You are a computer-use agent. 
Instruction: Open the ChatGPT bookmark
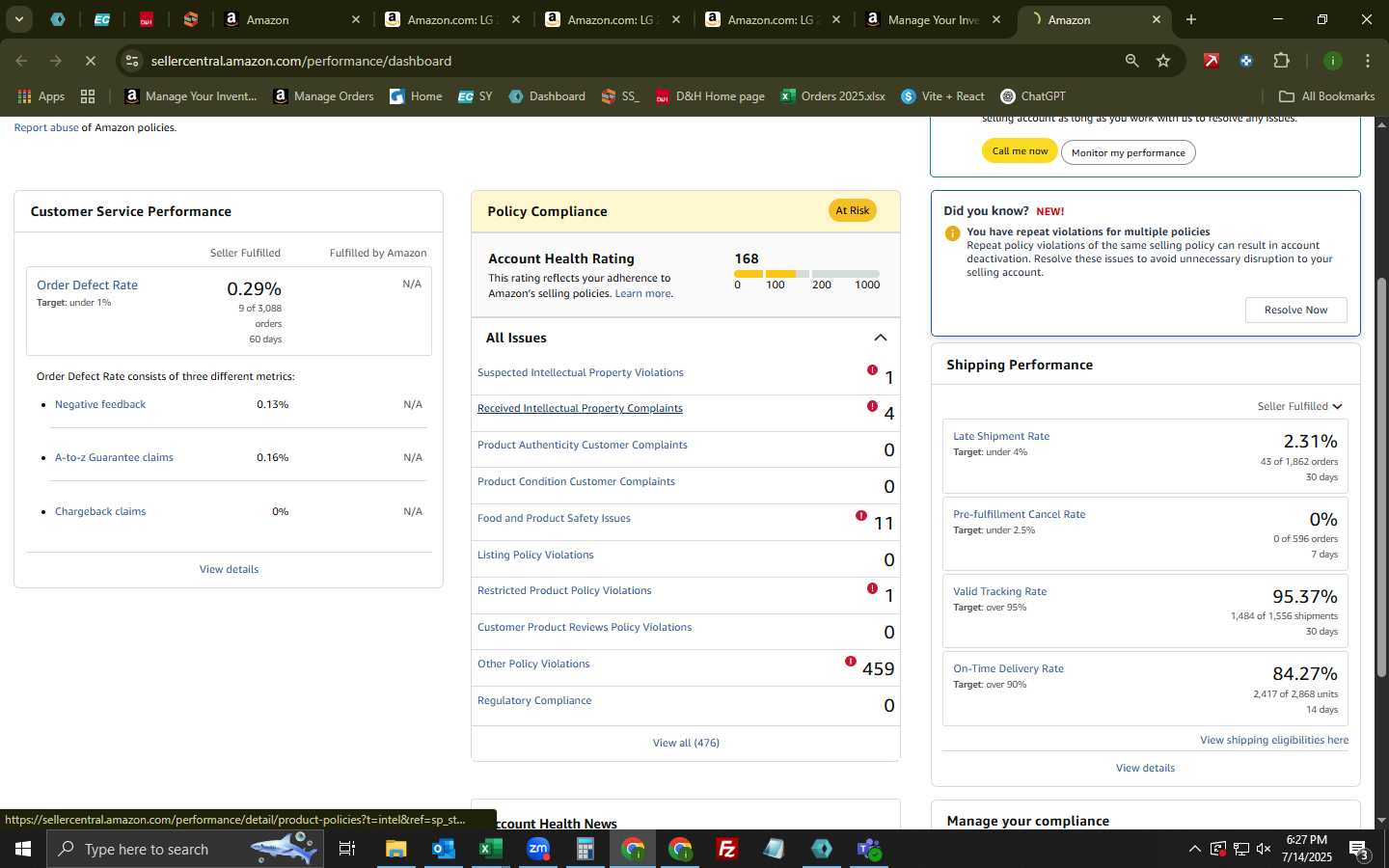click(1033, 96)
